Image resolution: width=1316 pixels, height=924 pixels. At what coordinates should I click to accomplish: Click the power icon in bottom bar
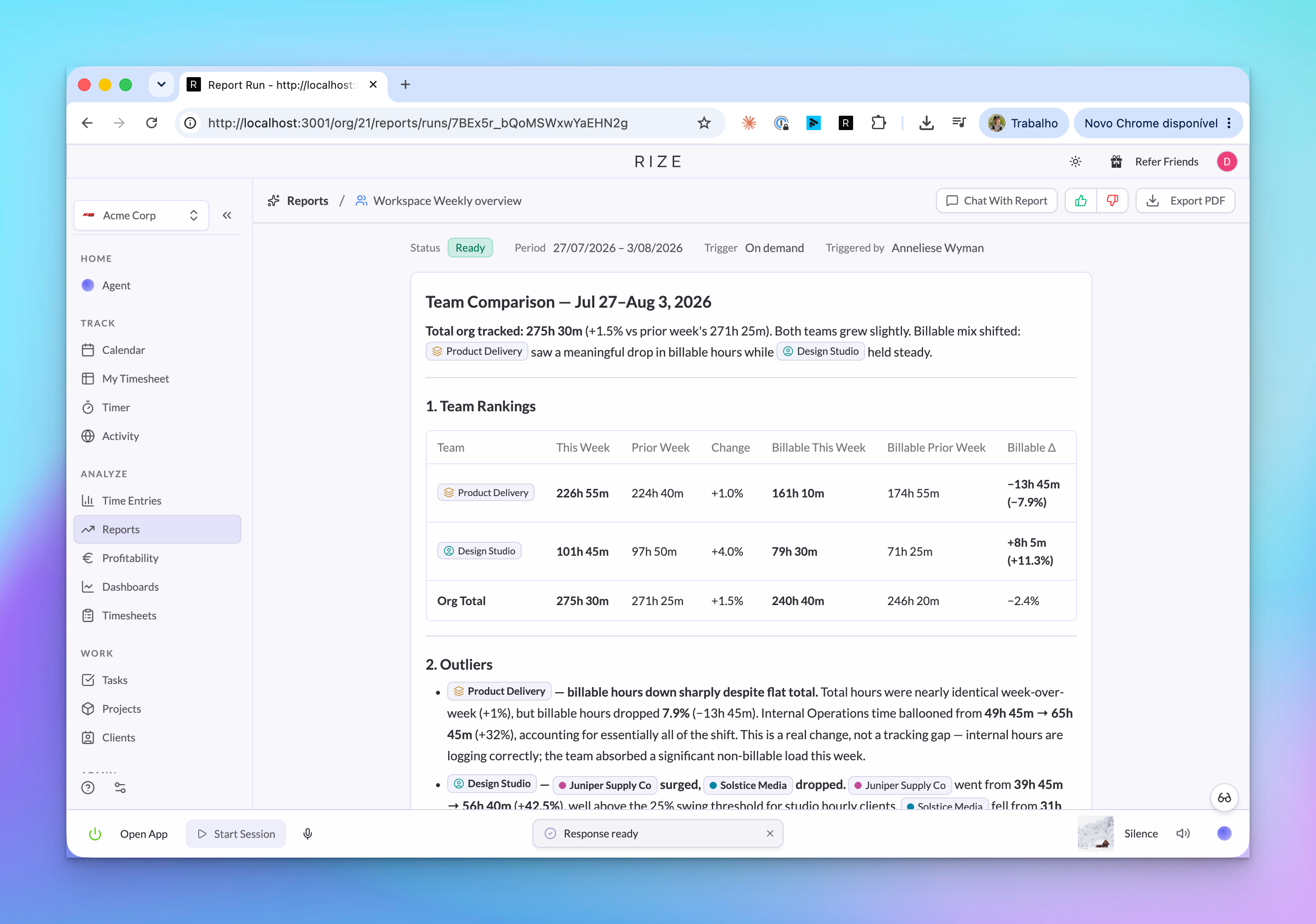tap(95, 834)
